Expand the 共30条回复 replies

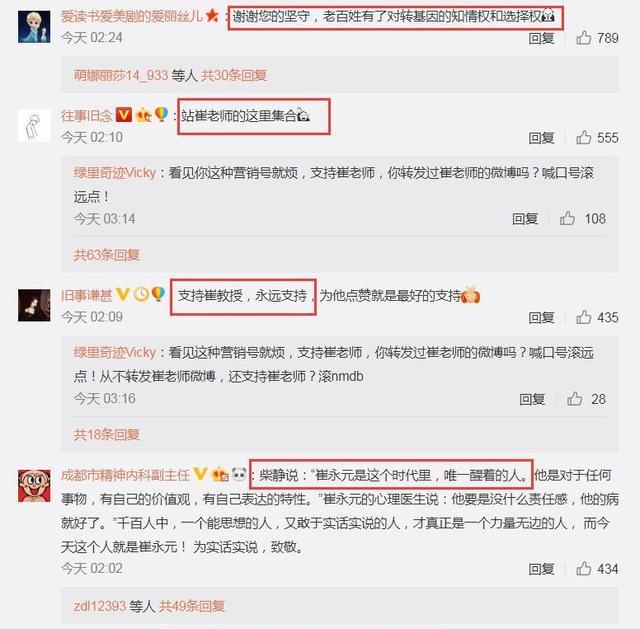click(234, 75)
